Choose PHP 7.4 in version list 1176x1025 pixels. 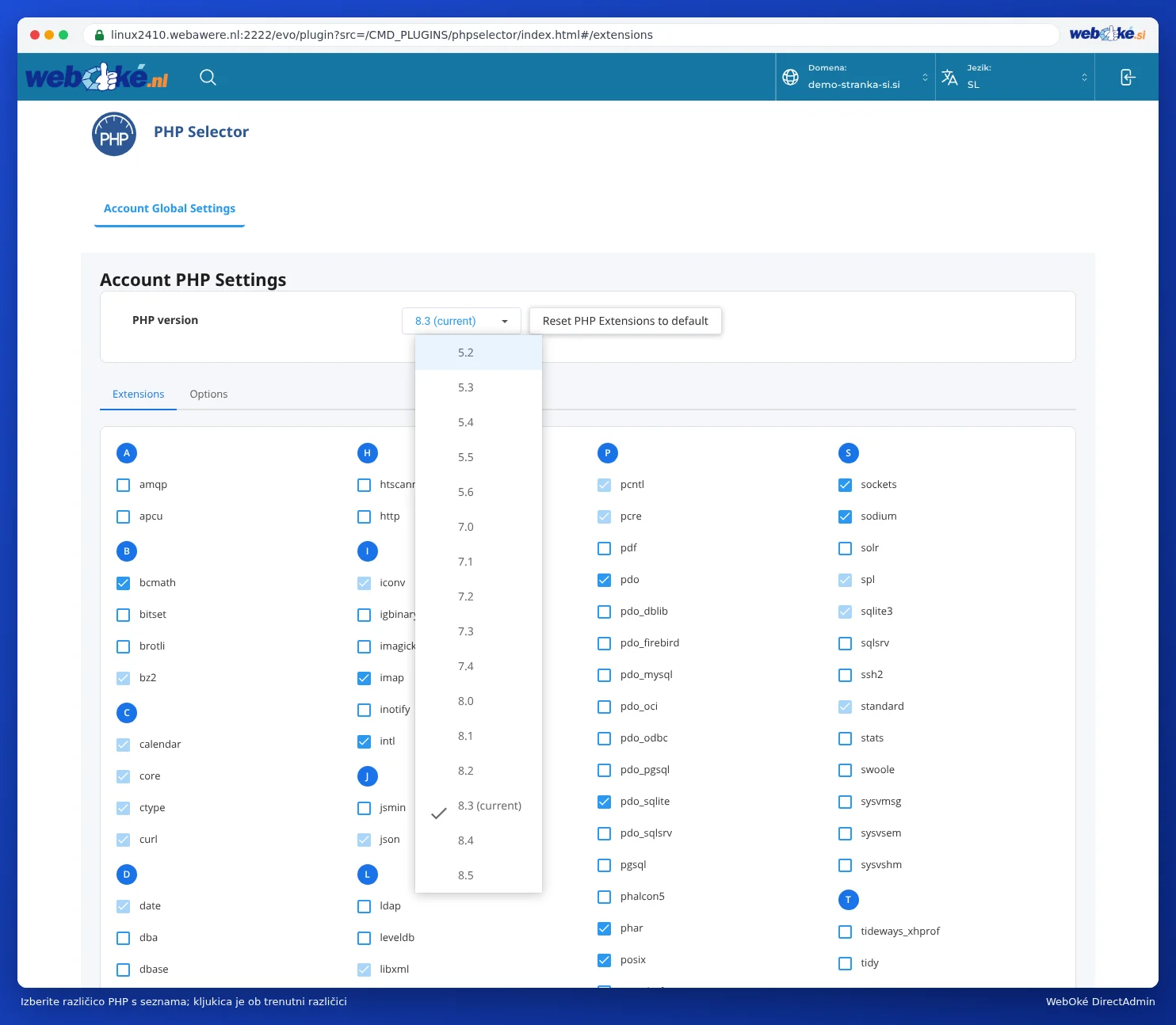[479, 666]
